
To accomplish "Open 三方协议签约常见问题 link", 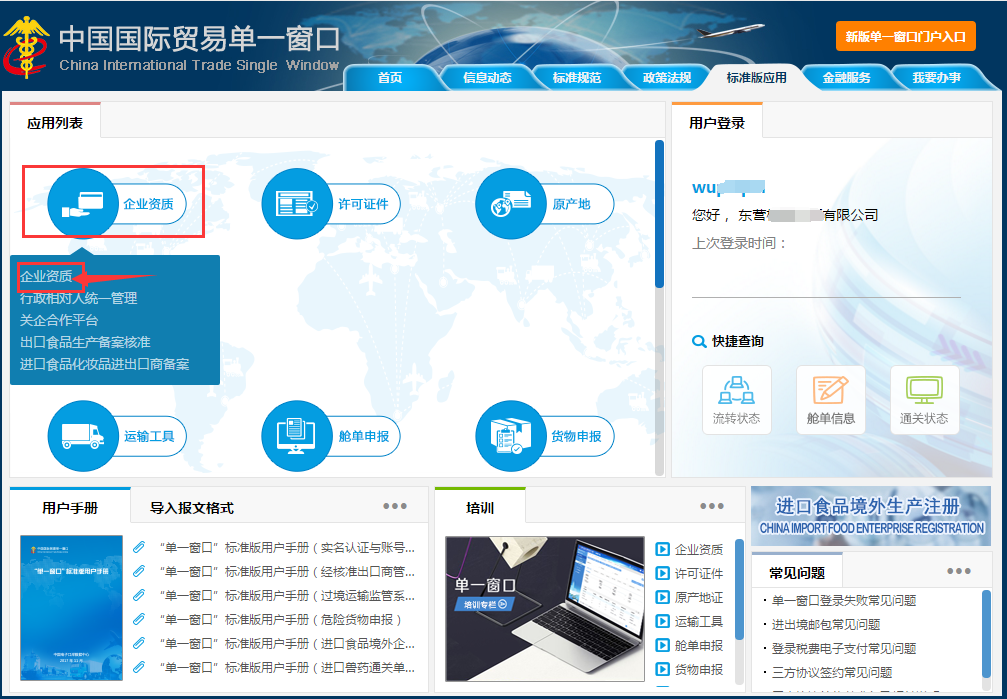I will pyautogui.click(x=832, y=672).
